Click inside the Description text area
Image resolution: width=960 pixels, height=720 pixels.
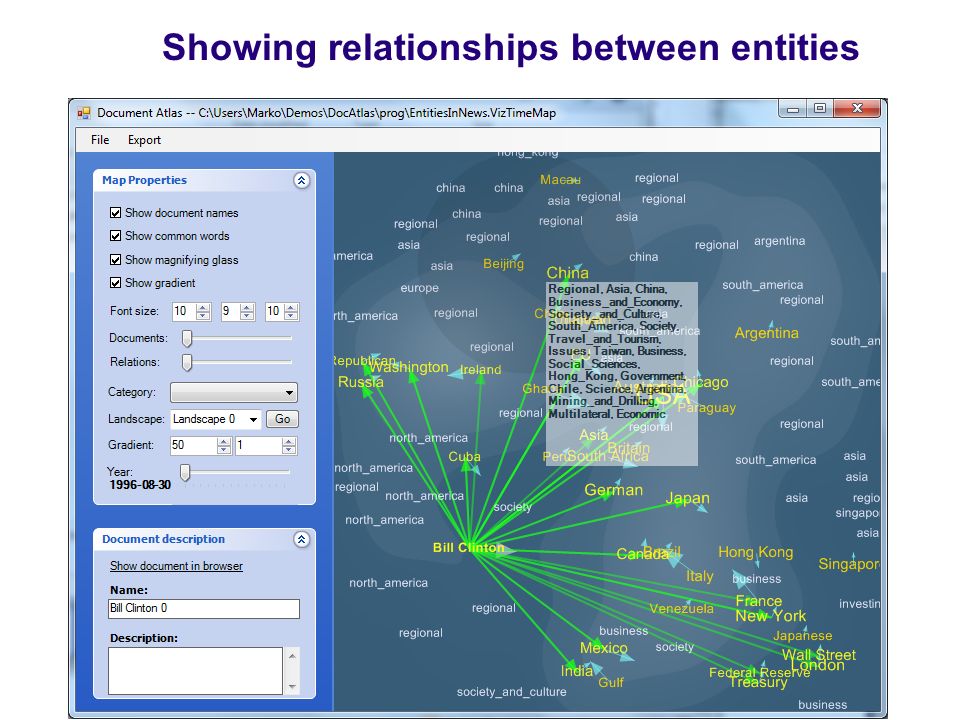pyautogui.click(x=195, y=671)
